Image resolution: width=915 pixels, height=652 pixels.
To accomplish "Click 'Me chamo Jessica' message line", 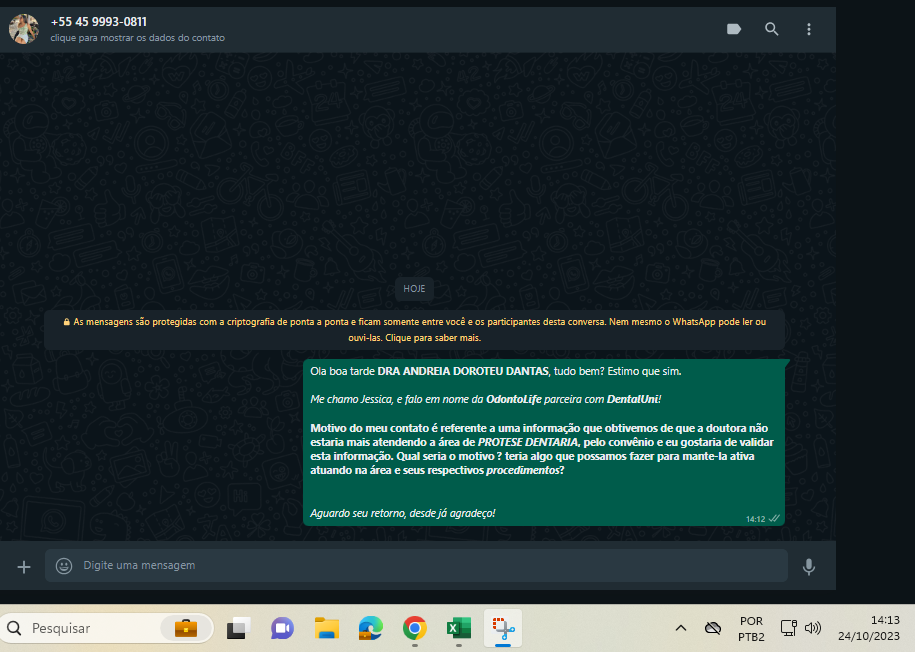I will click(x=486, y=399).
